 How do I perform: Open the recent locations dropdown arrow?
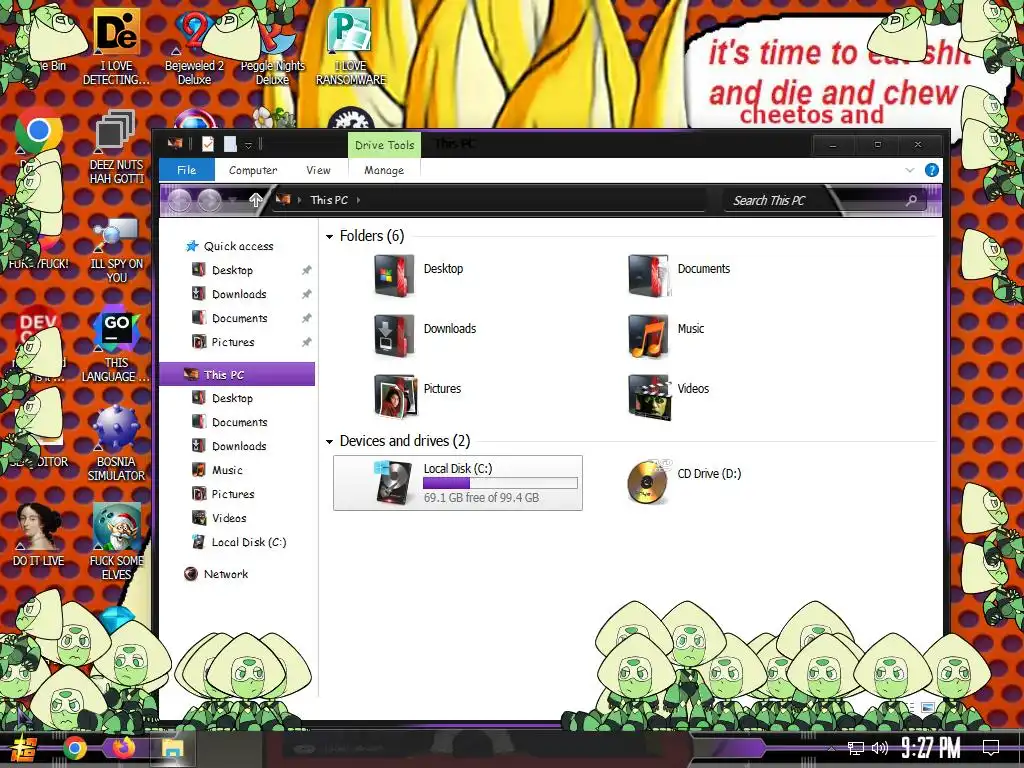click(x=233, y=200)
